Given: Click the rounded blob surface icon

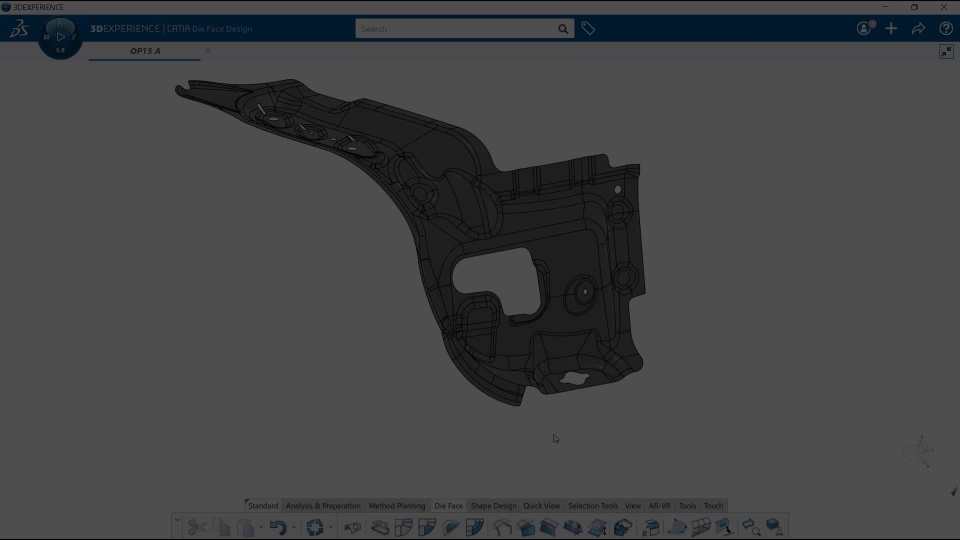Looking at the screenshot, I should point(677,527).
